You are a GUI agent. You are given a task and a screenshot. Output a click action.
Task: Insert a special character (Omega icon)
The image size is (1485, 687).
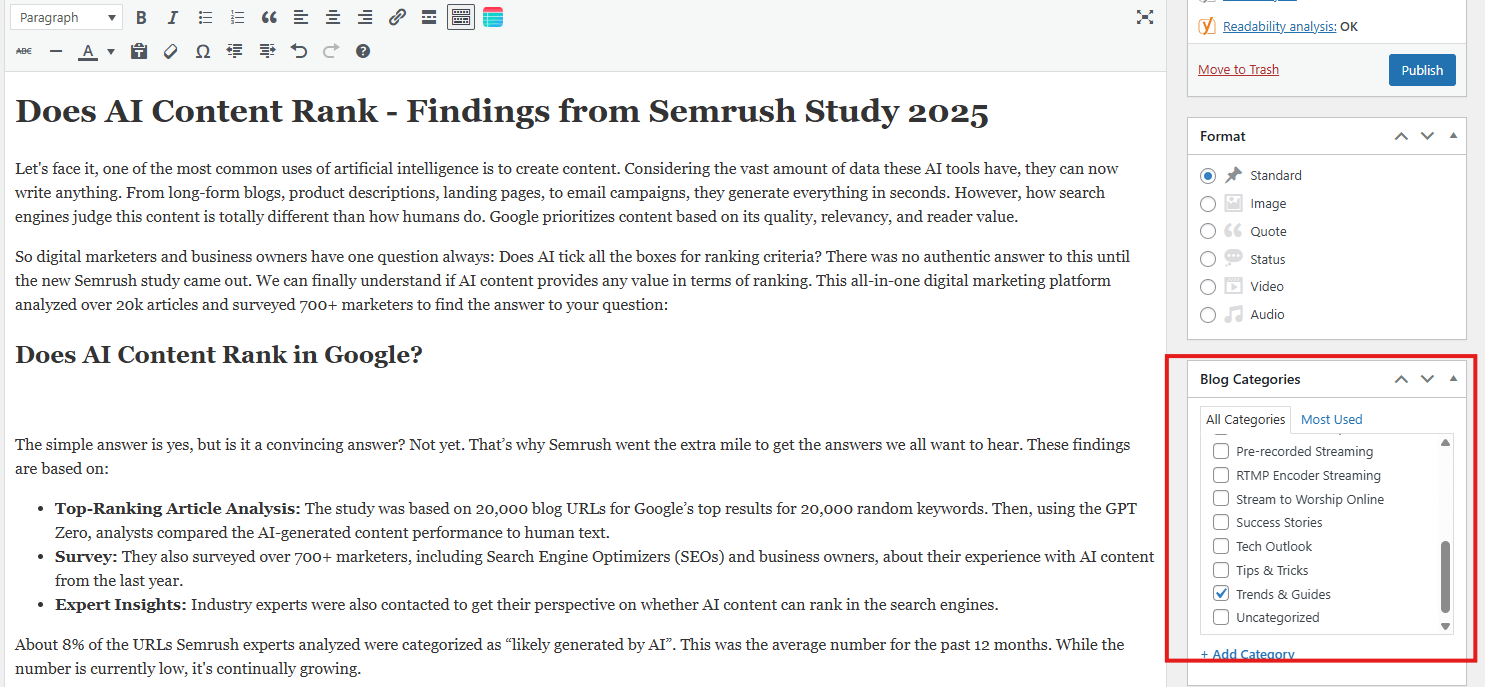coord(203,51)
